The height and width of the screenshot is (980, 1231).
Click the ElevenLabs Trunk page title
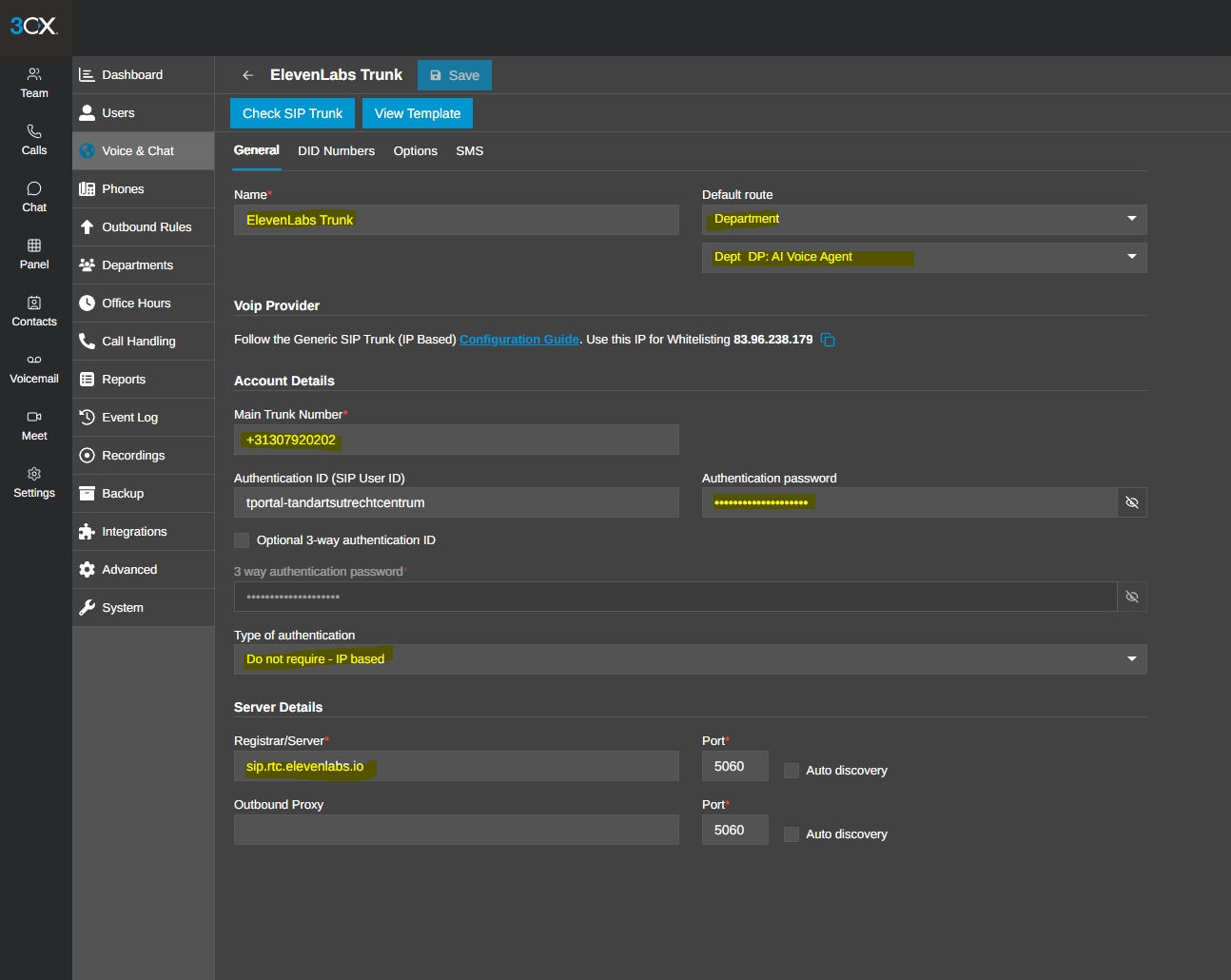[336, 74]
